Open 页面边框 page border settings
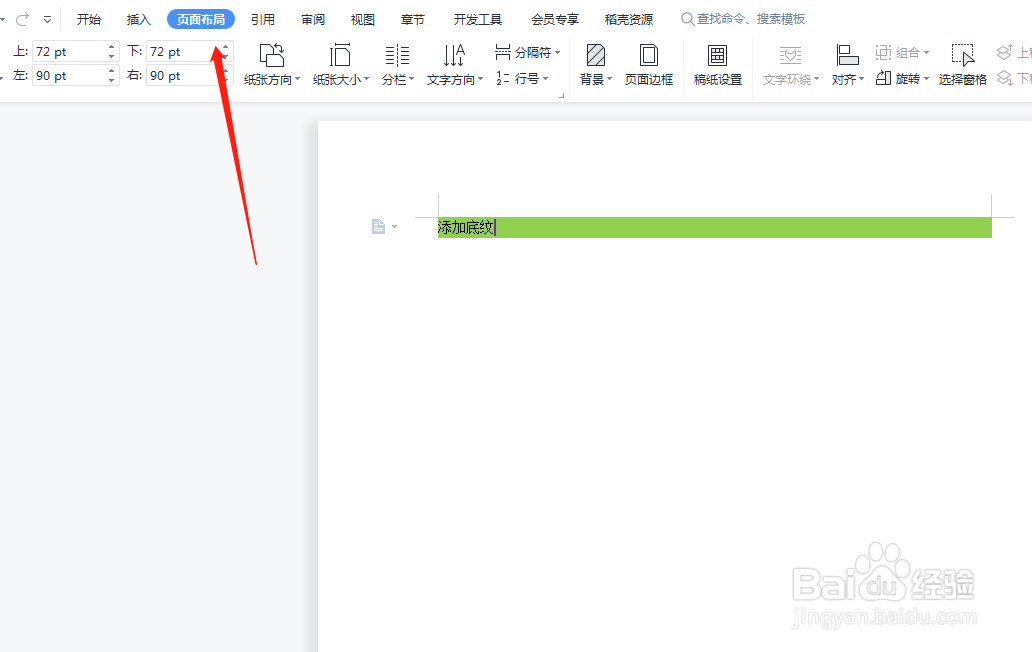 [649, 64]
